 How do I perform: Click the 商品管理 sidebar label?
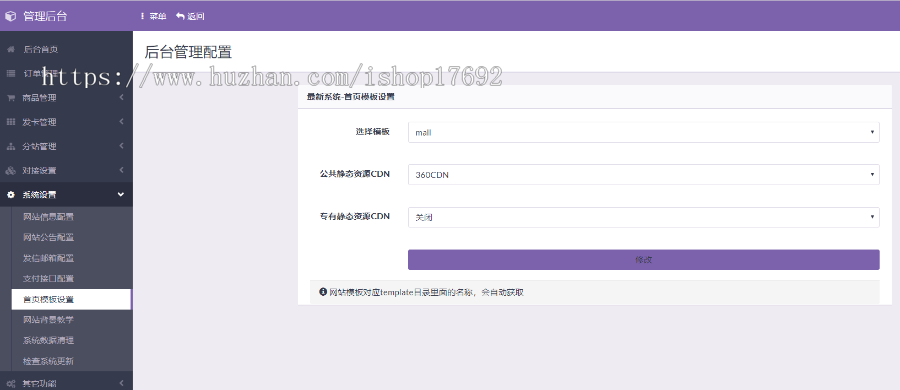coord(40,98)
